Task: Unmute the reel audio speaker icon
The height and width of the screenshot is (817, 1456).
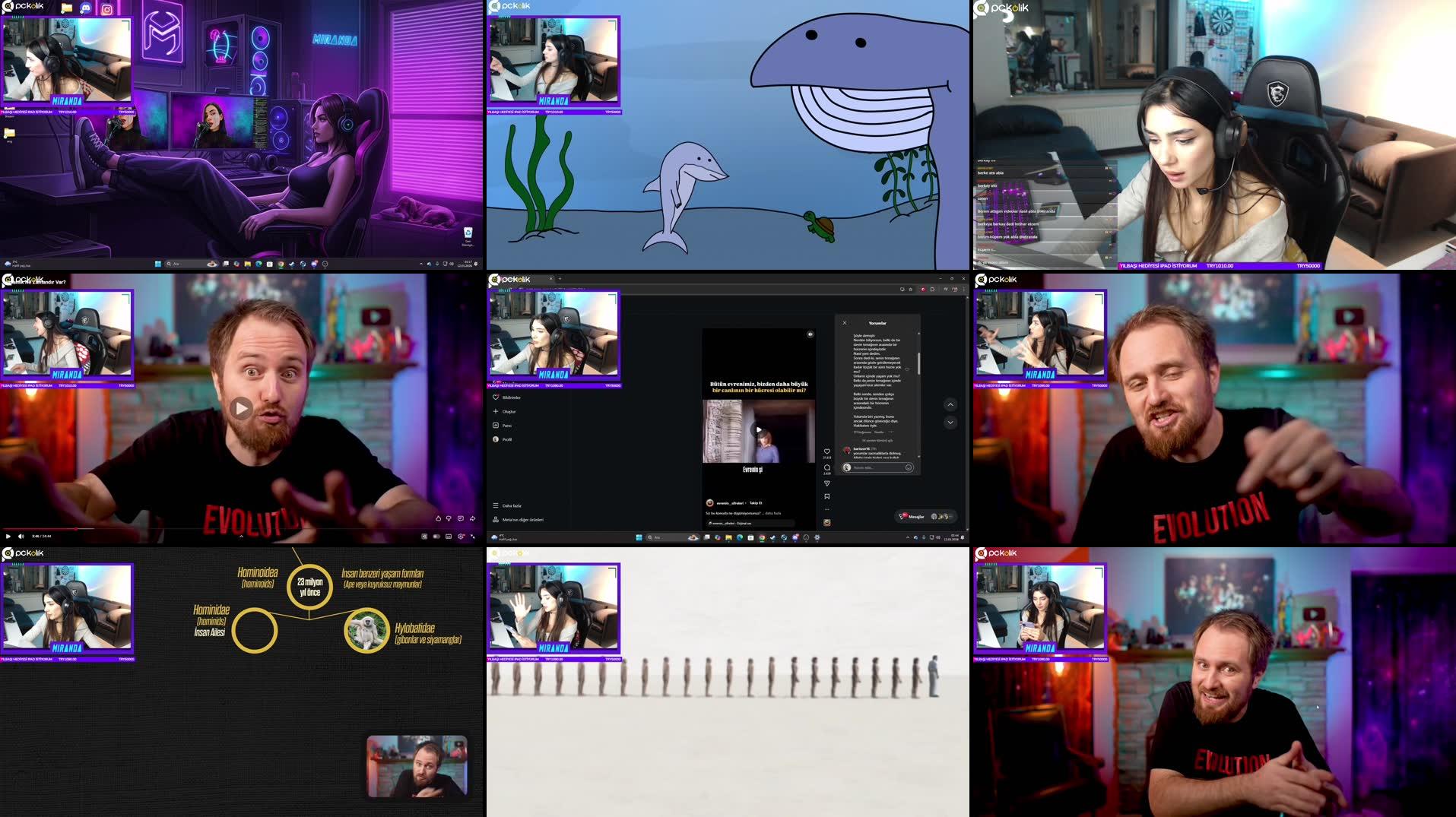Action: pyautogui.click(x=810, y=334)
